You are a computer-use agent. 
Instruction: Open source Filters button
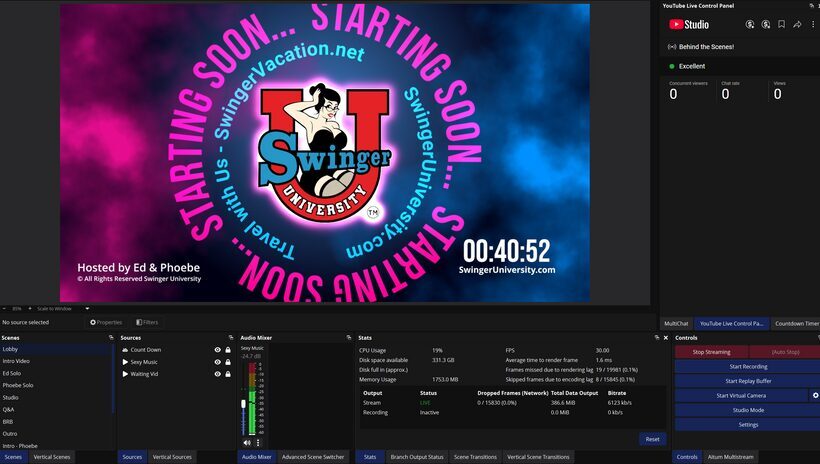[x=147, y=322]
